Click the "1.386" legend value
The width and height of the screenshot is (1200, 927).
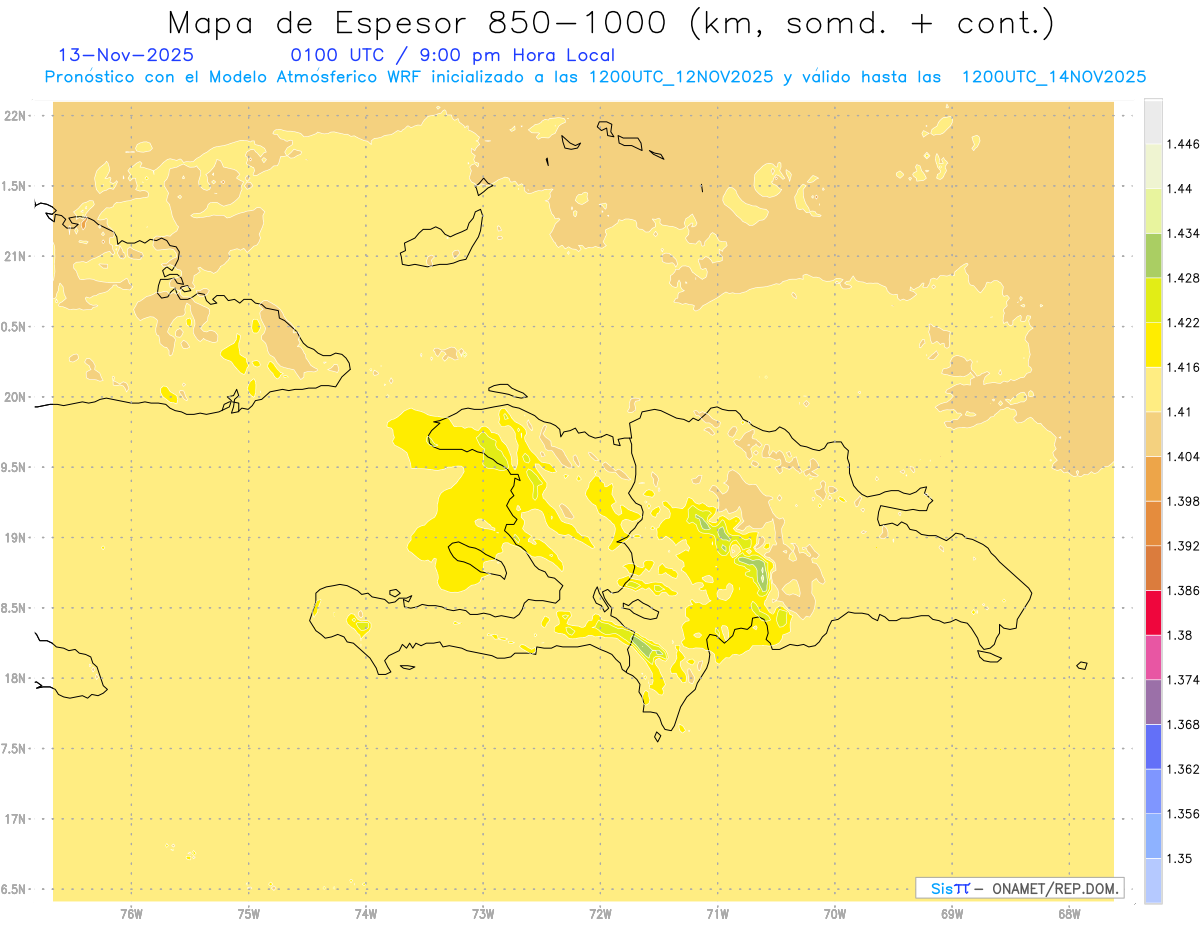click(1184, 591)
